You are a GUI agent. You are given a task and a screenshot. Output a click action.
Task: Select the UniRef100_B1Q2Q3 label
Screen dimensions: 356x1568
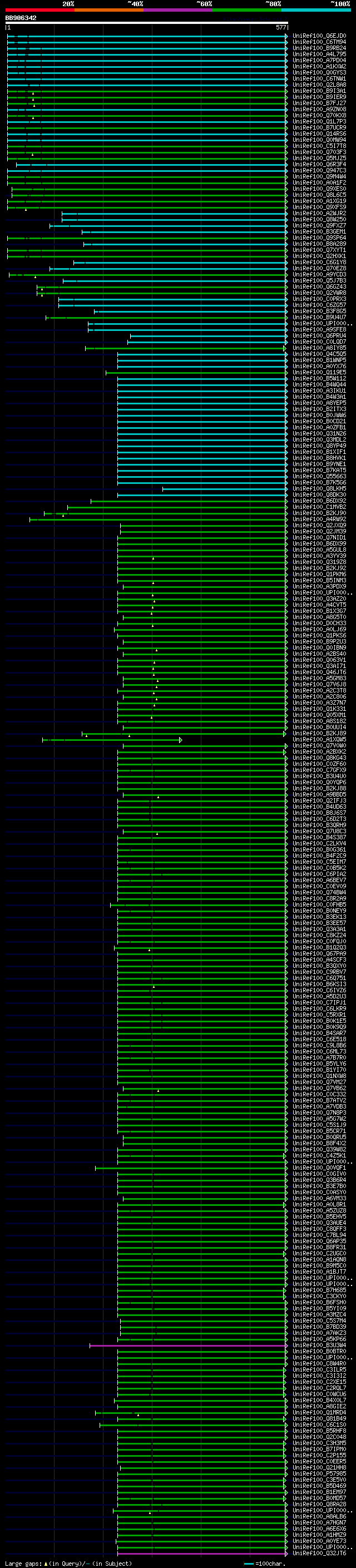pos(319,947)
